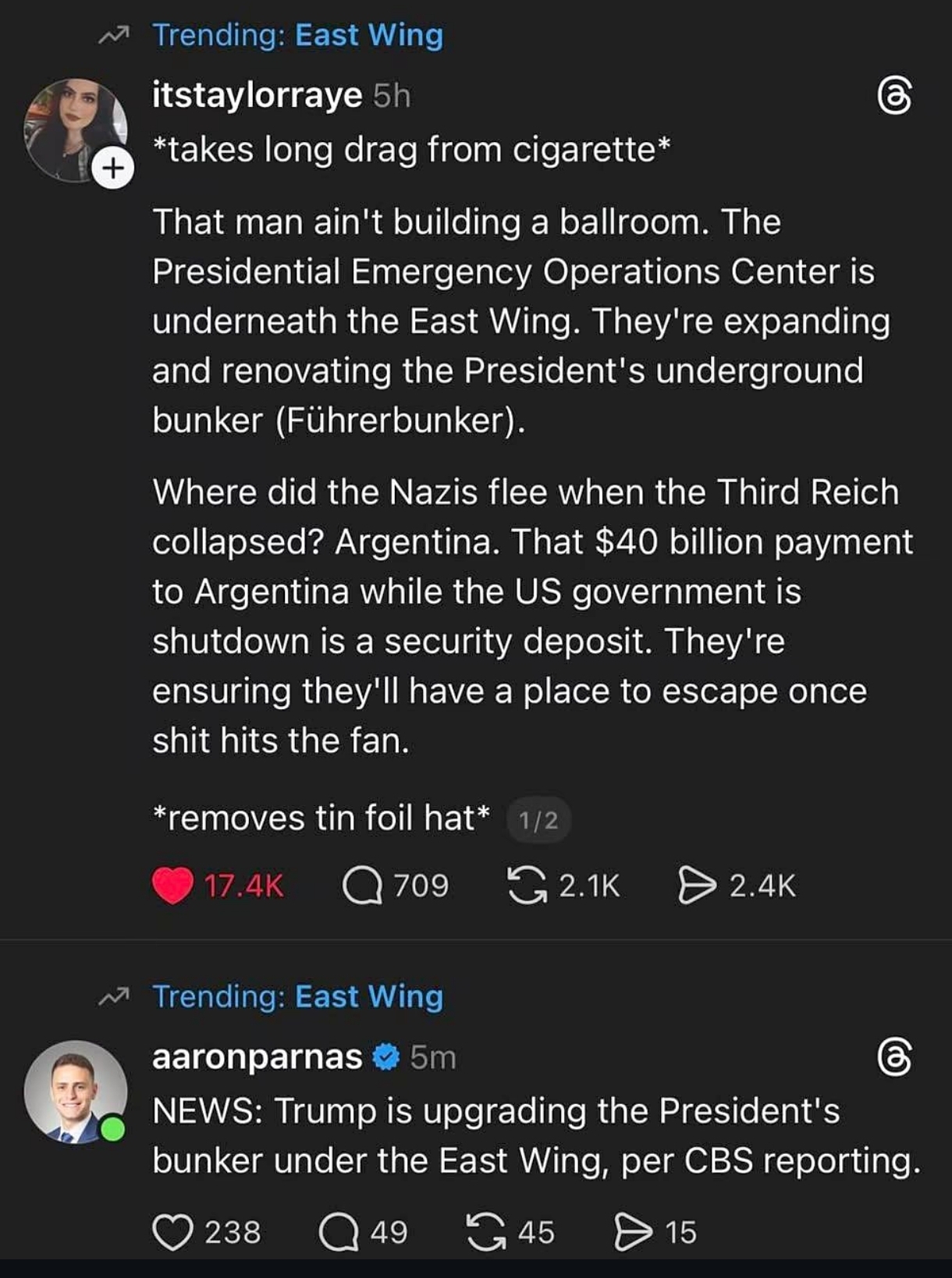Follow itstaylorraye using the plus badge
This screenshot has width=952, height=1278.
coord(113,168)
